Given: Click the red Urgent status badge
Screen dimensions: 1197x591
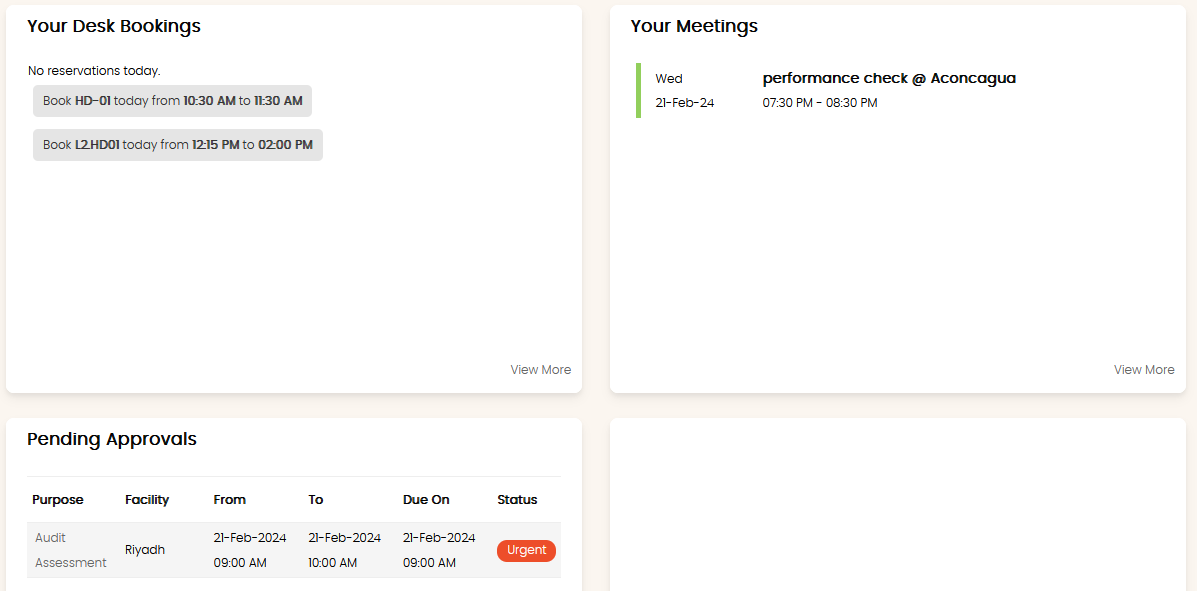Looking at the screenshot, I should click(526, 550).
